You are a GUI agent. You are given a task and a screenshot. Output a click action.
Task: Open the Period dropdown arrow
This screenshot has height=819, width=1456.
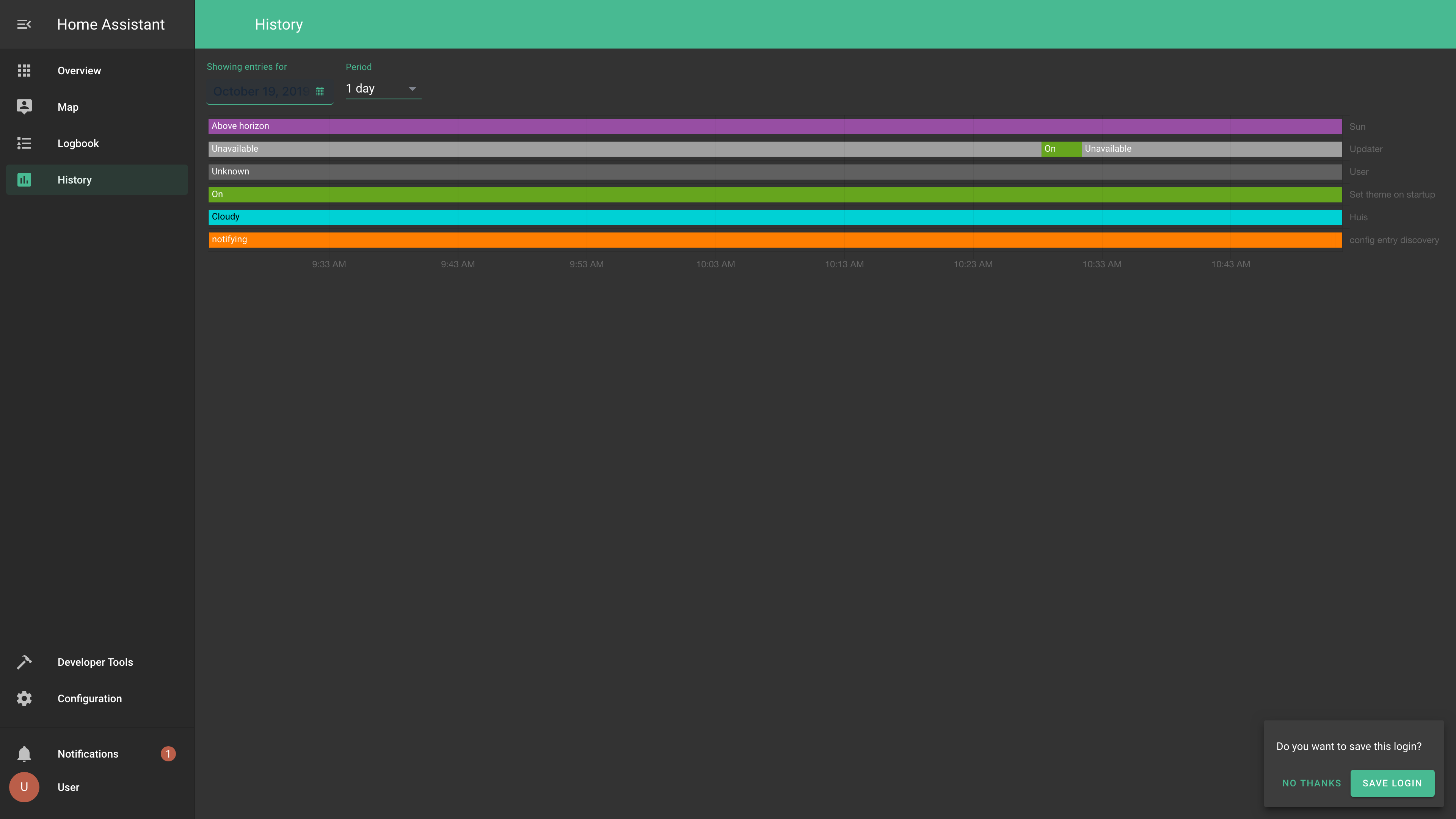(412, 89)
